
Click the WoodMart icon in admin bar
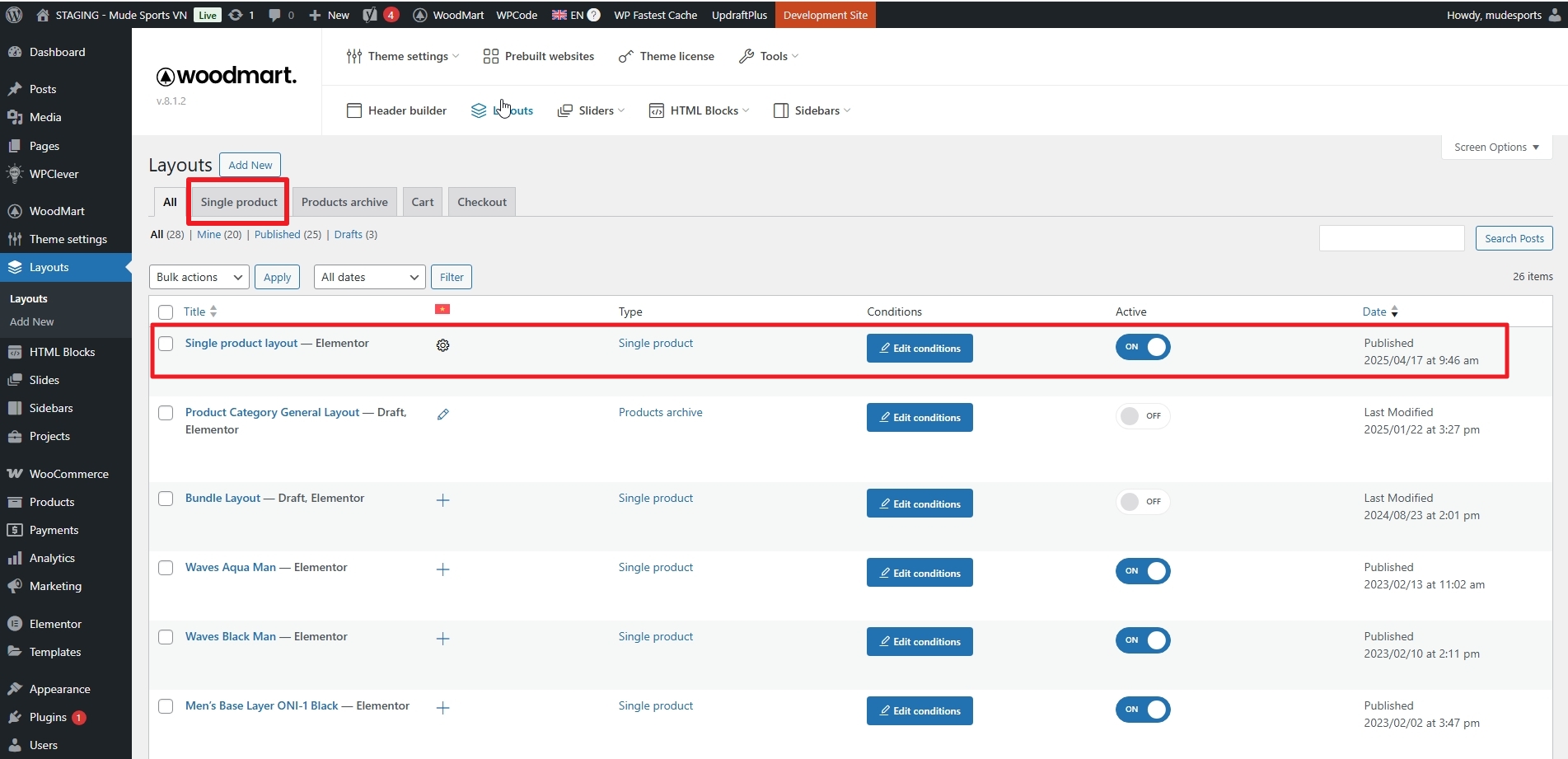(x=419, y=15)
